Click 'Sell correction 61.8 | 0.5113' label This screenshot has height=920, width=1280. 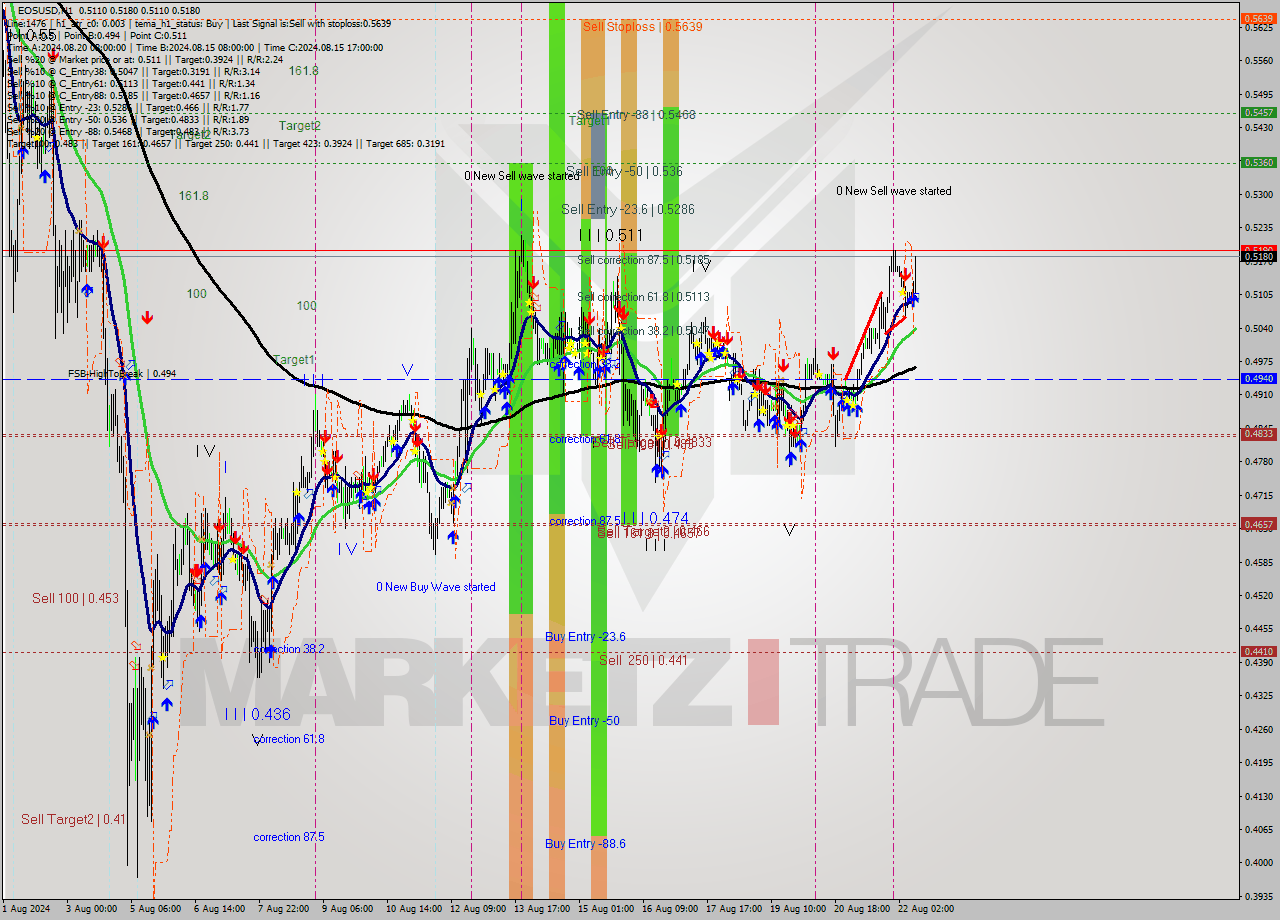644,297
